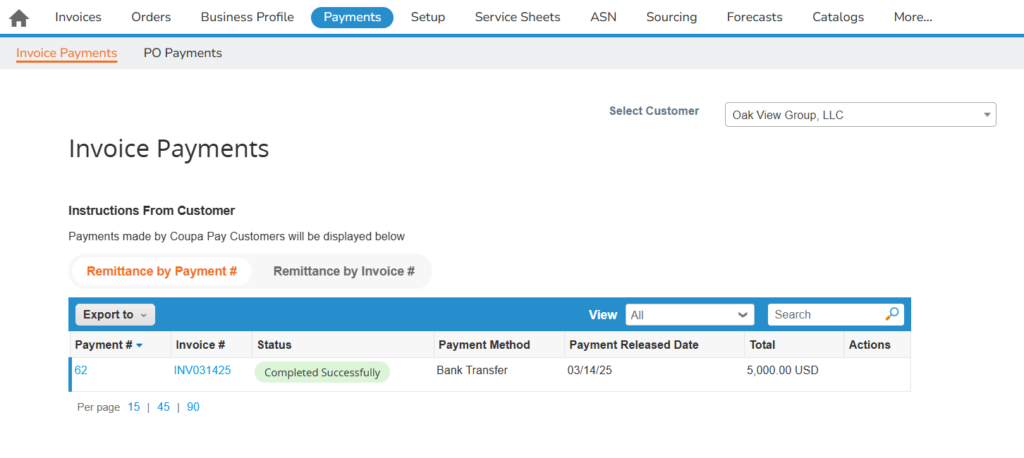The height and width of the screenshot is (458, 1024).
Task: Open the View filter dropdown
Action: 690,314
